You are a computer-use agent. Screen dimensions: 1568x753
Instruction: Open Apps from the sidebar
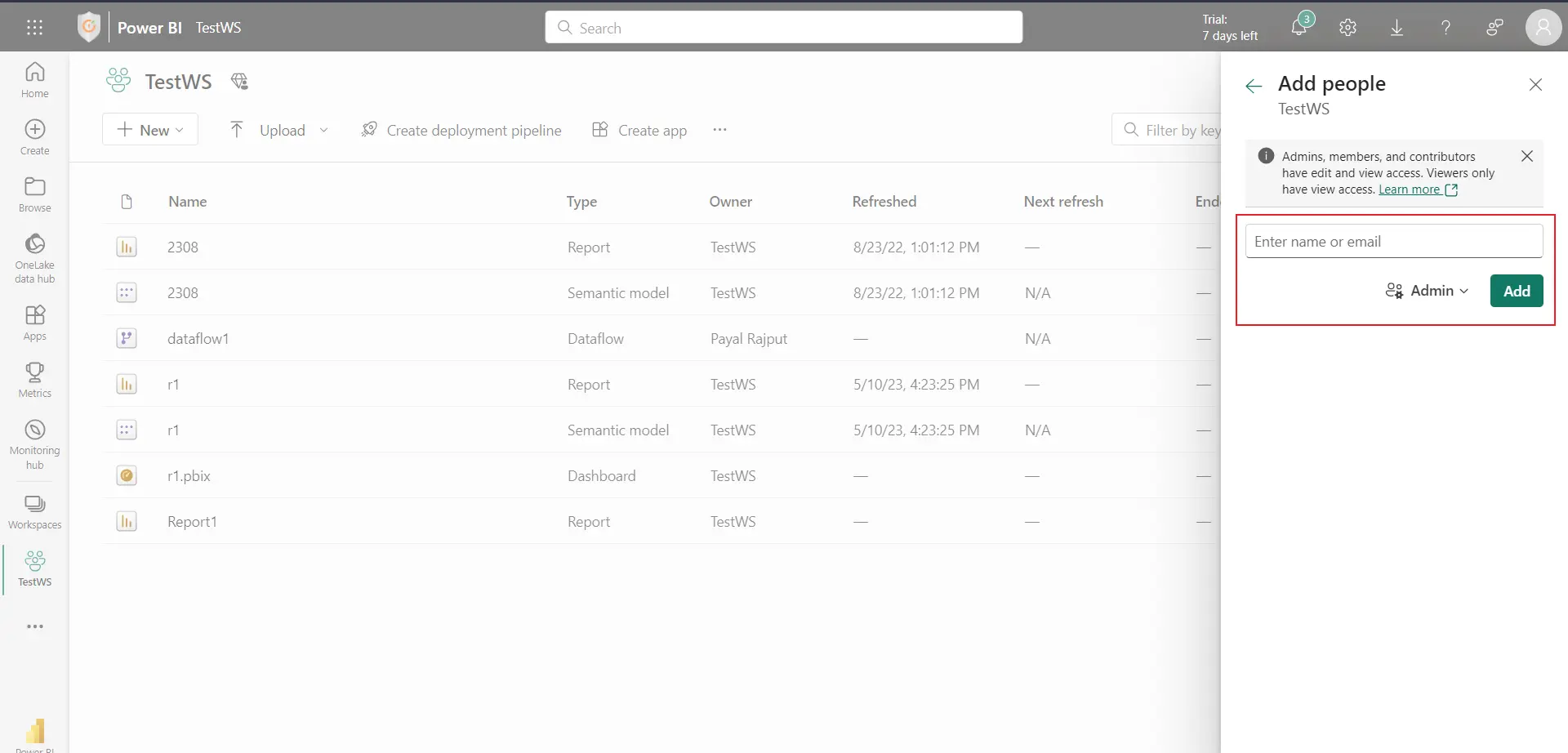point(34,323)
